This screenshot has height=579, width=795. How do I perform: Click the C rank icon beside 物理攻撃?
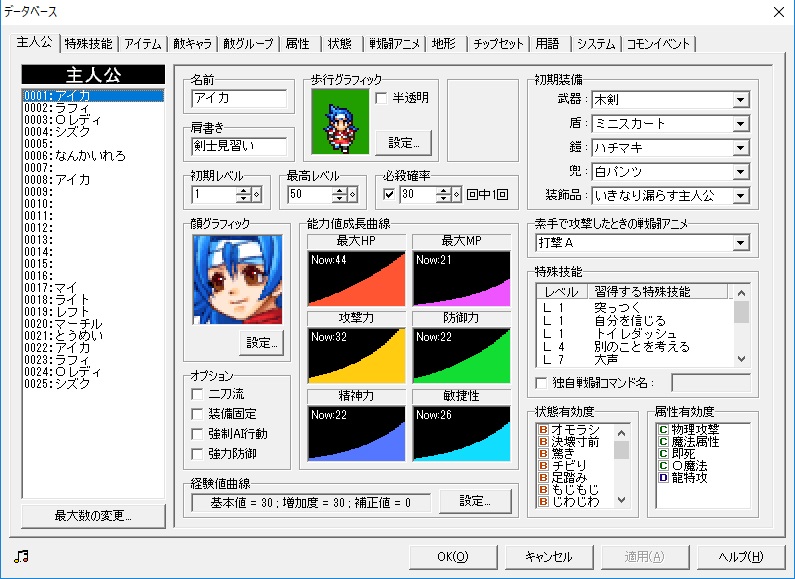[x=663, y=429]
